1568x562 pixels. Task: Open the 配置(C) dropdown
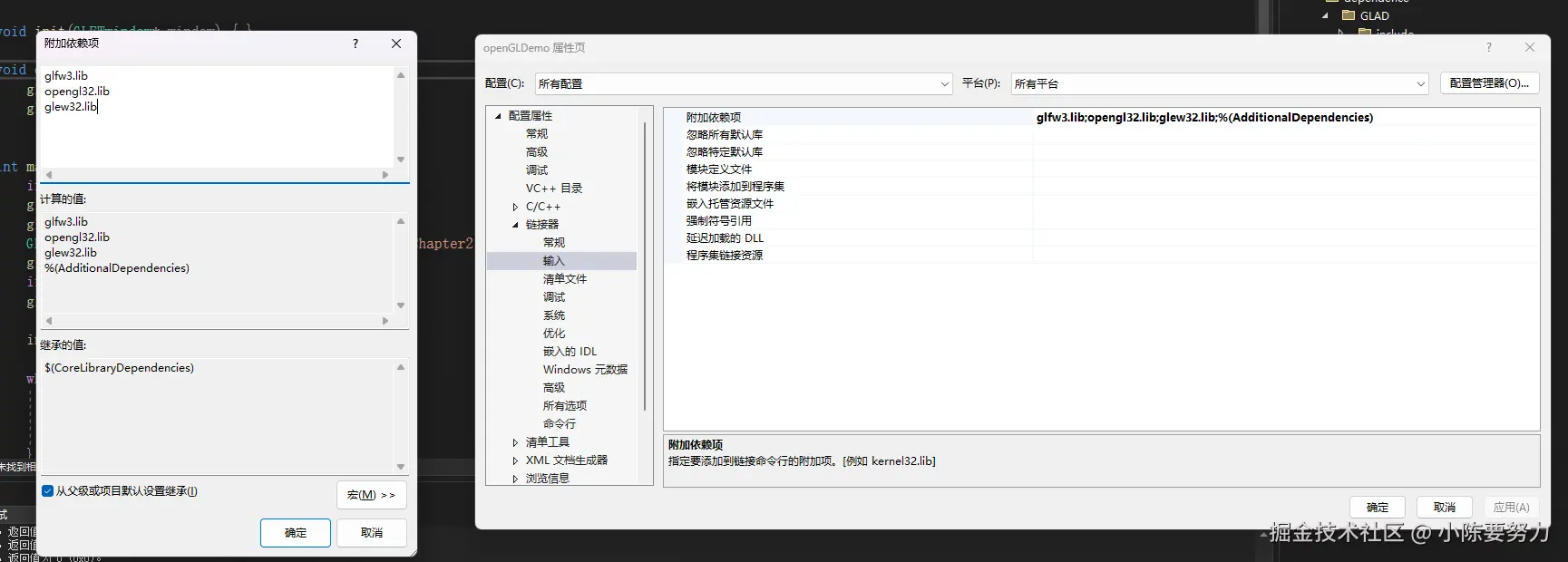pyautogui.click(x=743, y=83)
